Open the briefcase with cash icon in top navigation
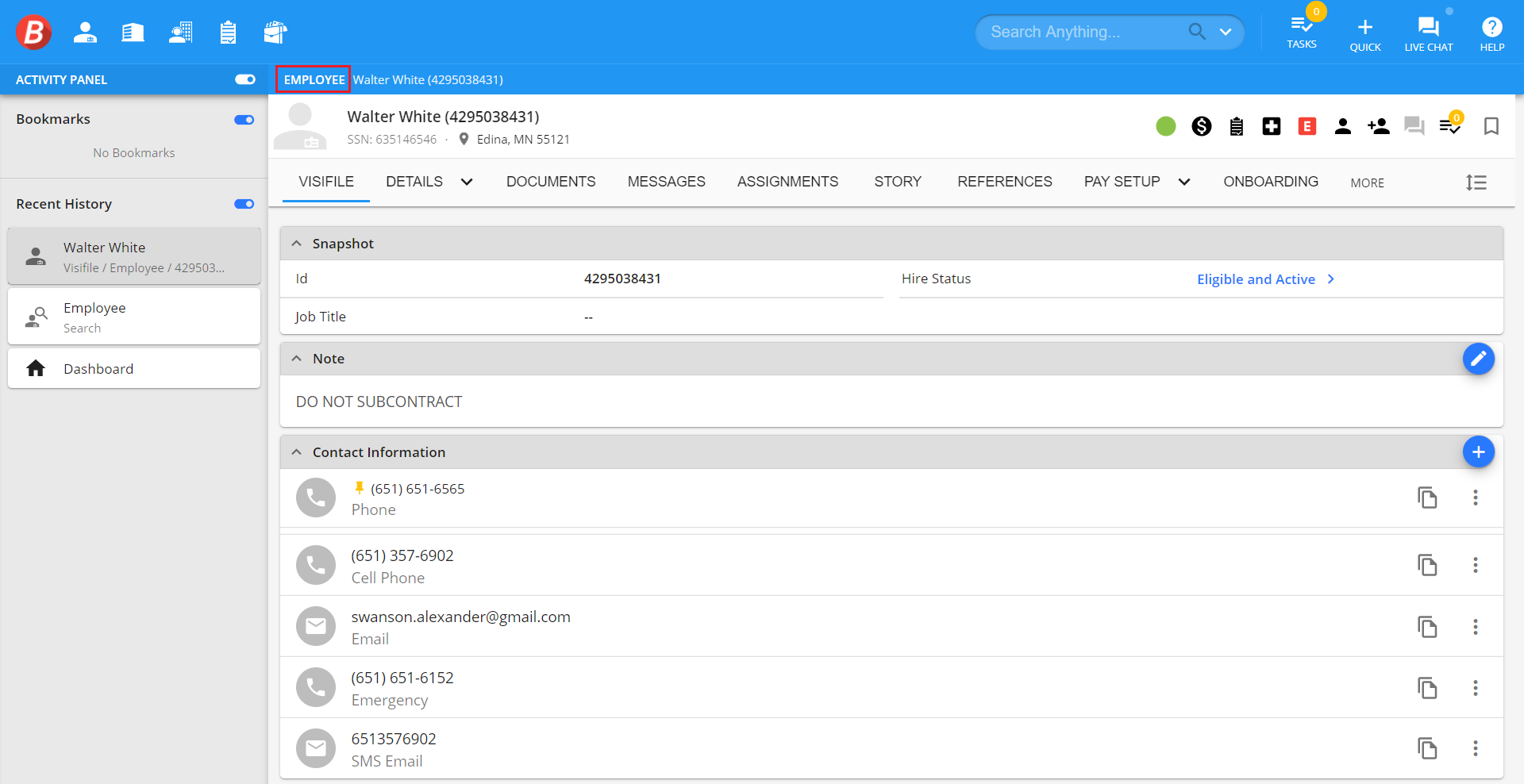This screenshot has height=784, width=1524. click(x=275, y=33)
